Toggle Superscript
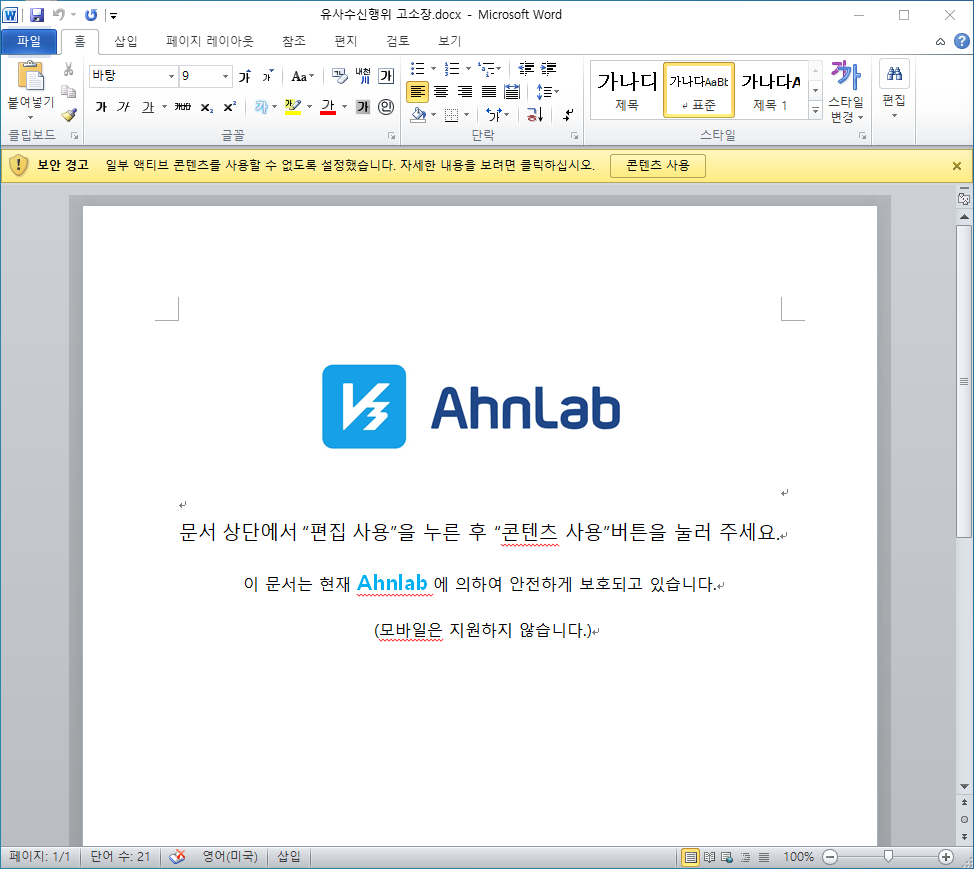 (229, 107)
